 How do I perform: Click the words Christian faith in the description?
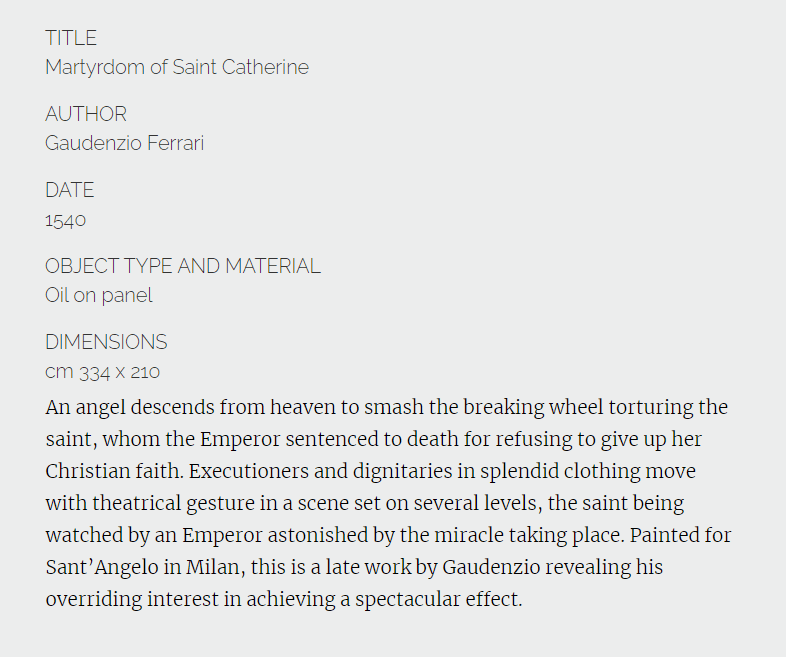(114, 472)
